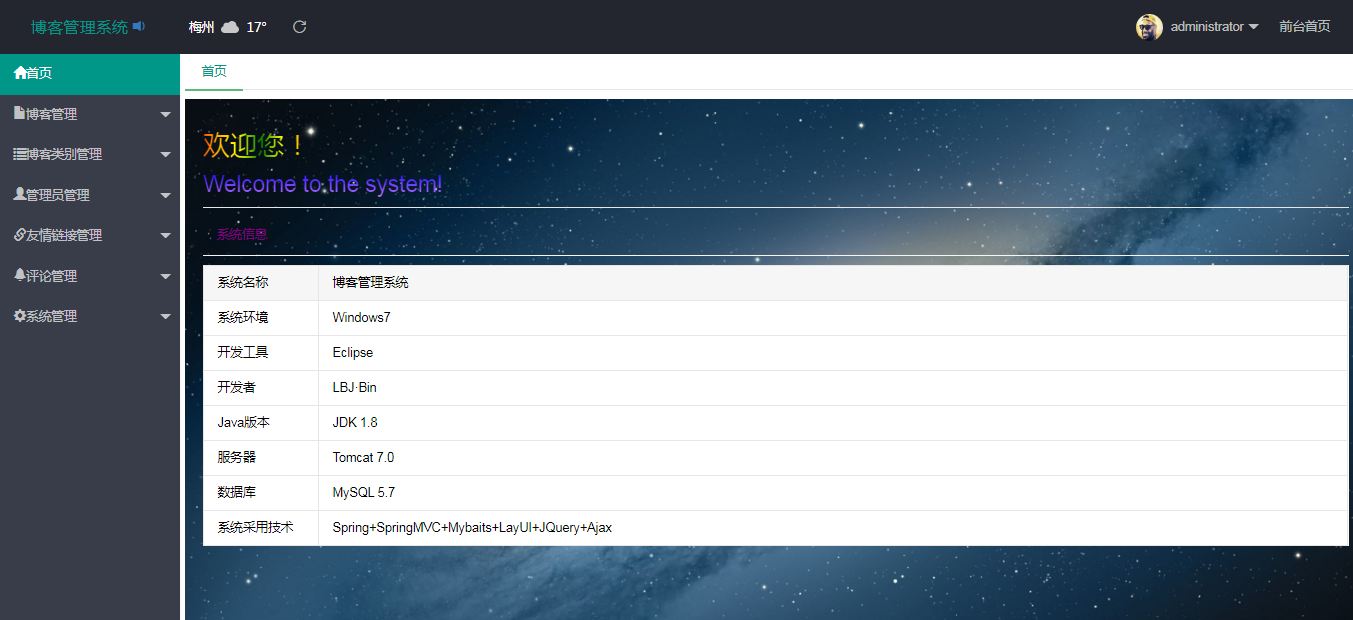Click the user icon beside 管理员管理

[x=19, y=194]
